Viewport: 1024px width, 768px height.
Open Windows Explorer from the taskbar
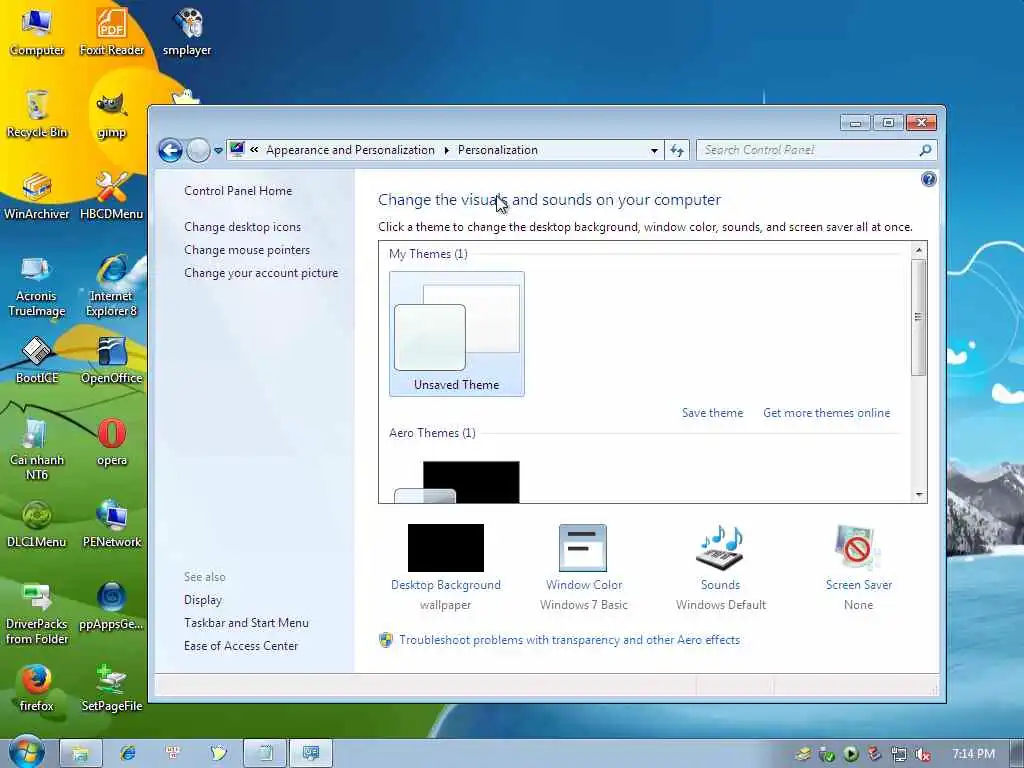pyautogui.click(x=81, y=753)
